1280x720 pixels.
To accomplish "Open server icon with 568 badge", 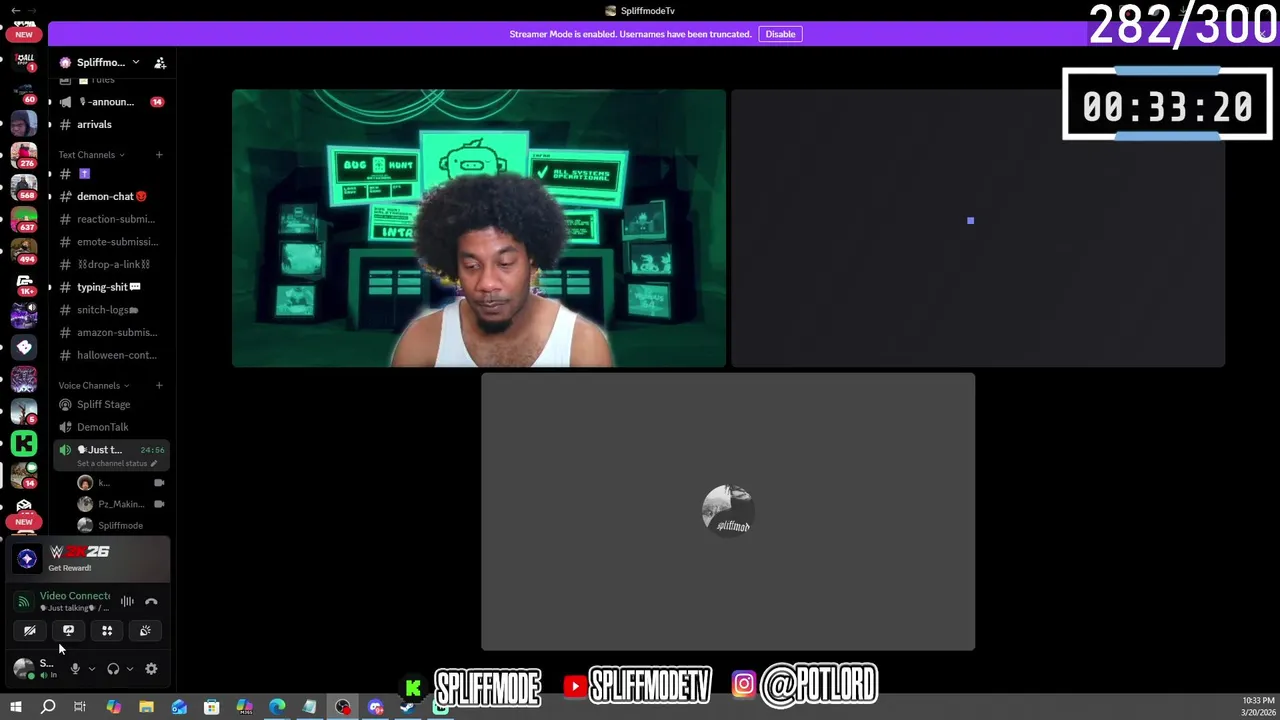I will pos(24,187).
